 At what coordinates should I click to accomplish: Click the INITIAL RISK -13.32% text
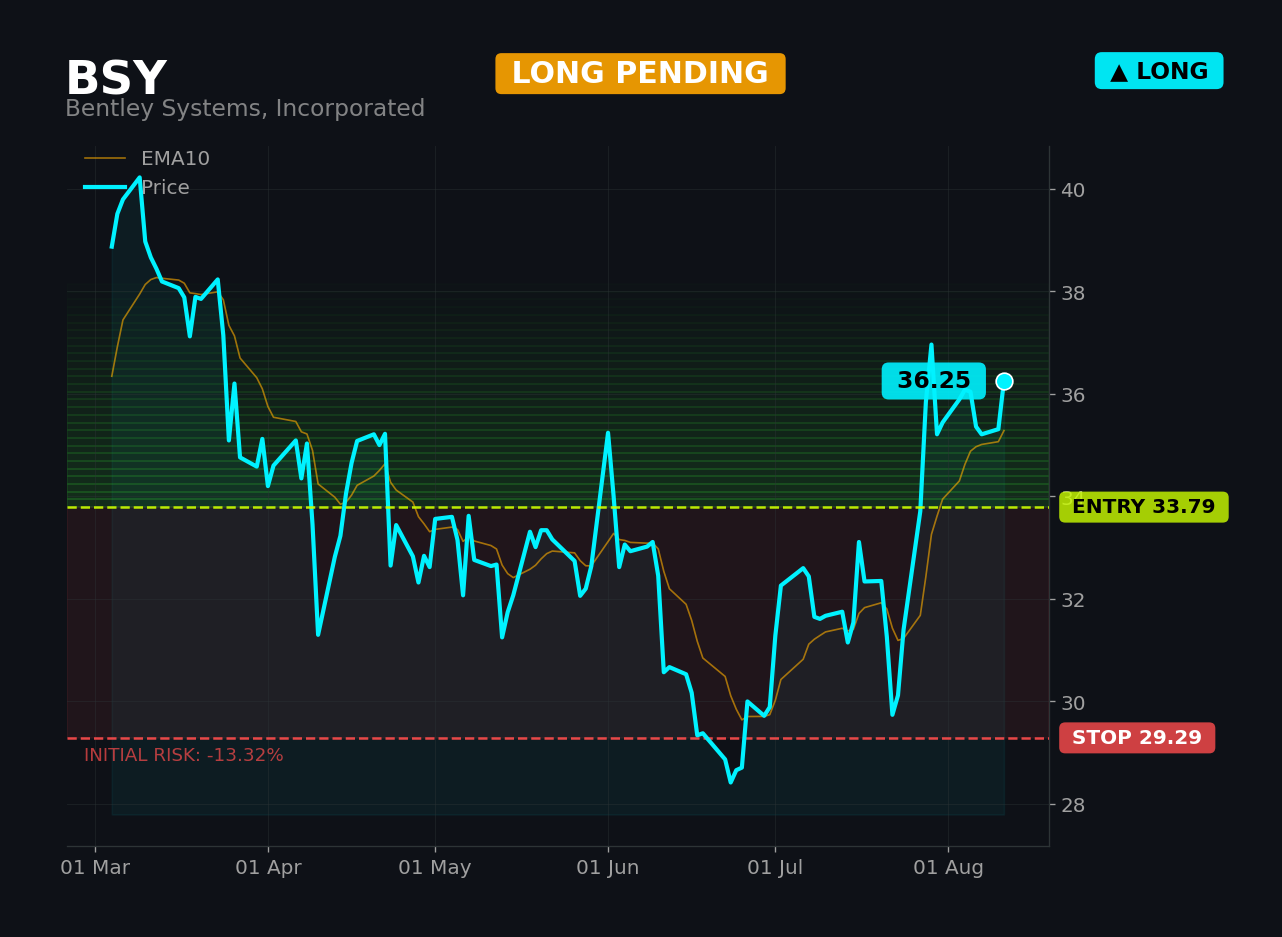coord(184,756)
